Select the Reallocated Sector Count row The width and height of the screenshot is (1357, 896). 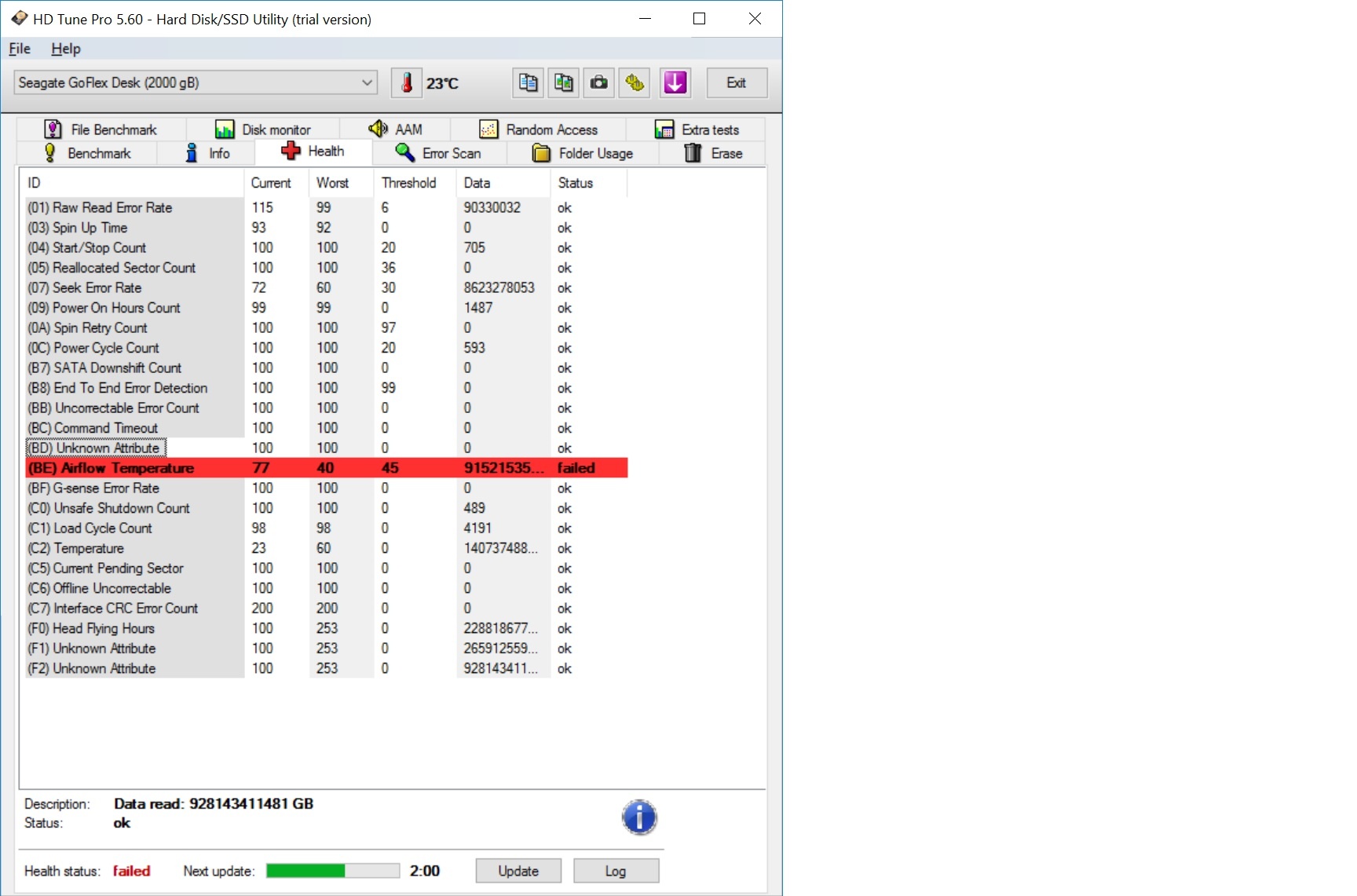(x=327, y=268)
